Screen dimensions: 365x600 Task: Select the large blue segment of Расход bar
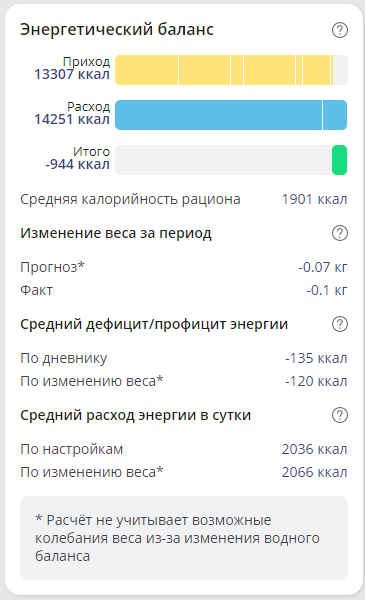pos(218,115)
